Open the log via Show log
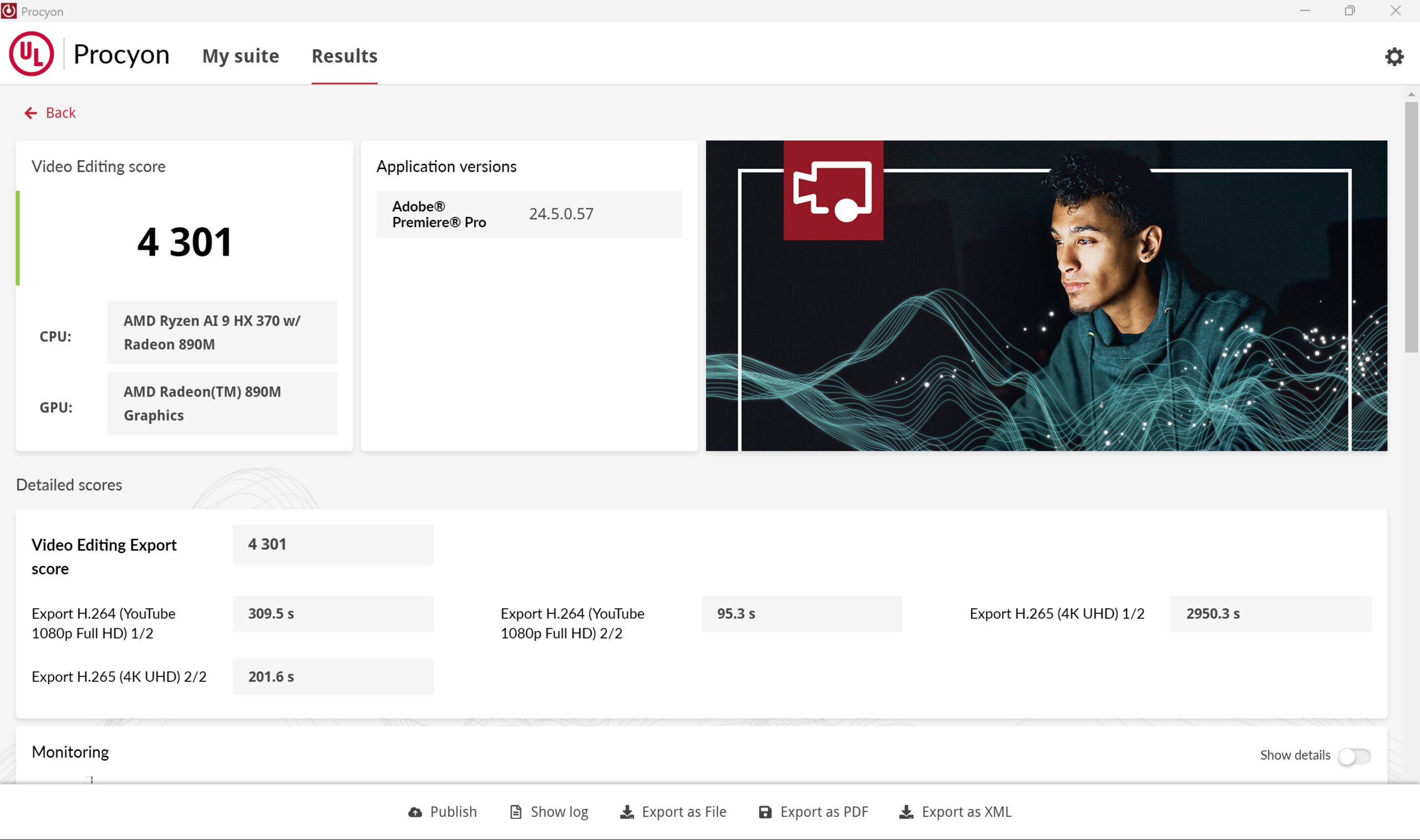This screenshot has height=840, width=1420. pyautogui.click(x=559, y=812)
